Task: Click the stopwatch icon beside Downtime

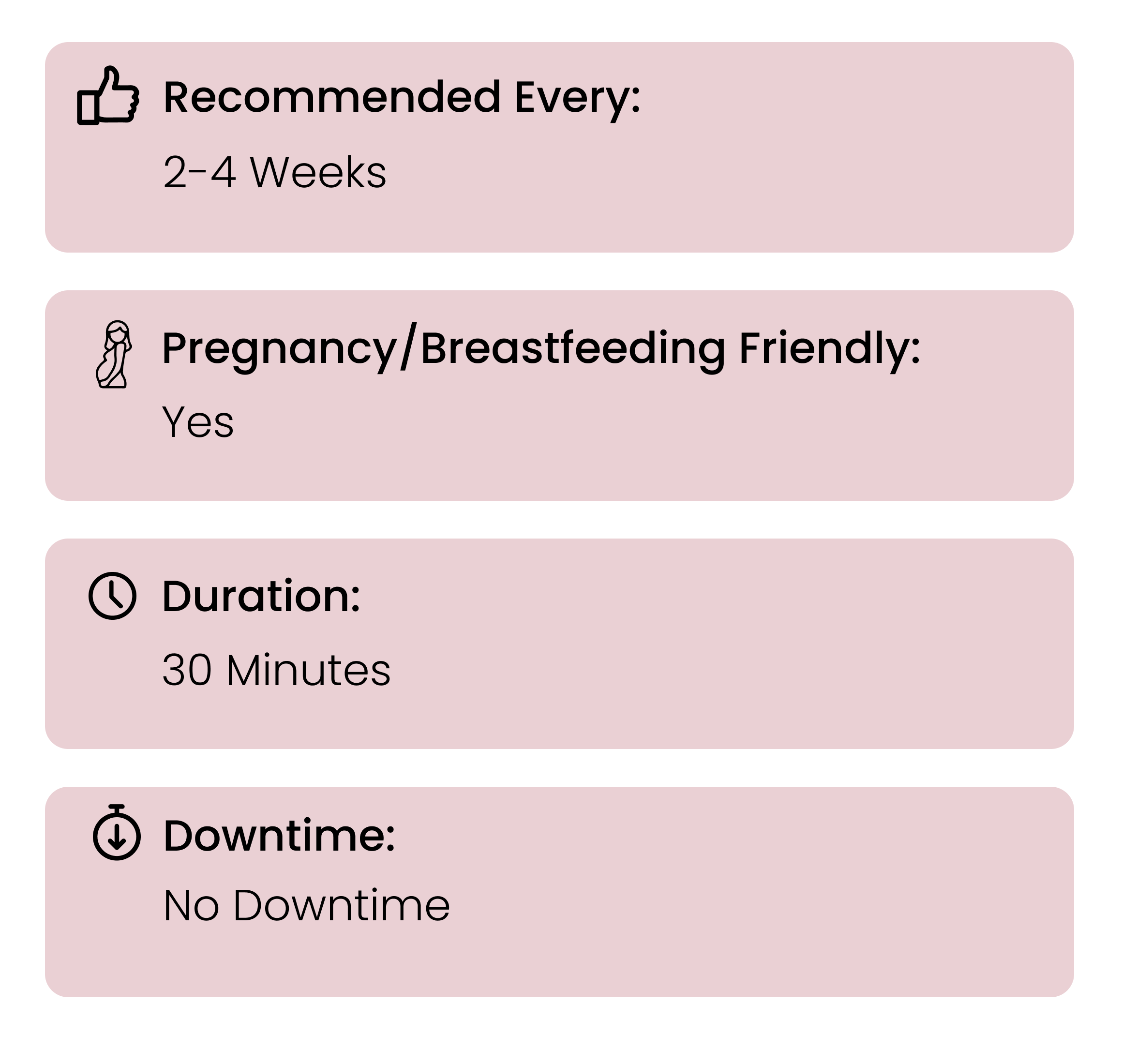Action: 116,833
